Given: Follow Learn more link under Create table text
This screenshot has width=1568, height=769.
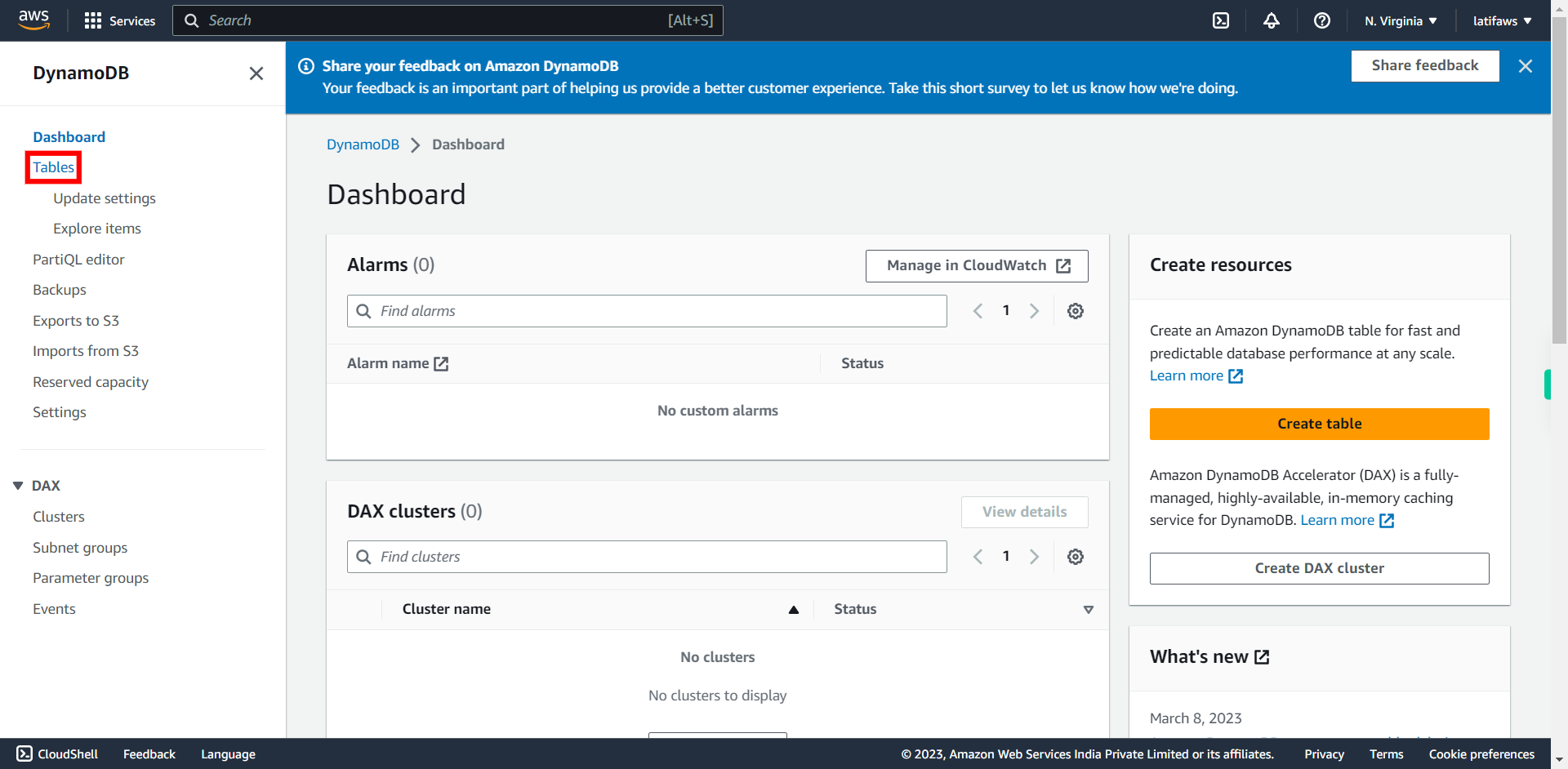Looking at the screenshot, I should [1196, 376].
